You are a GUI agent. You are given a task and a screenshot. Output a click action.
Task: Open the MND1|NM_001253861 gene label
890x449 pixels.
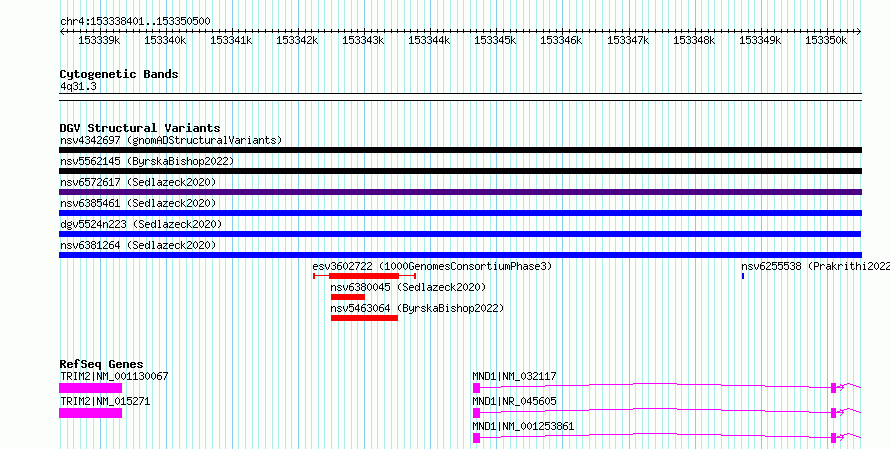[x=523, y=426]
